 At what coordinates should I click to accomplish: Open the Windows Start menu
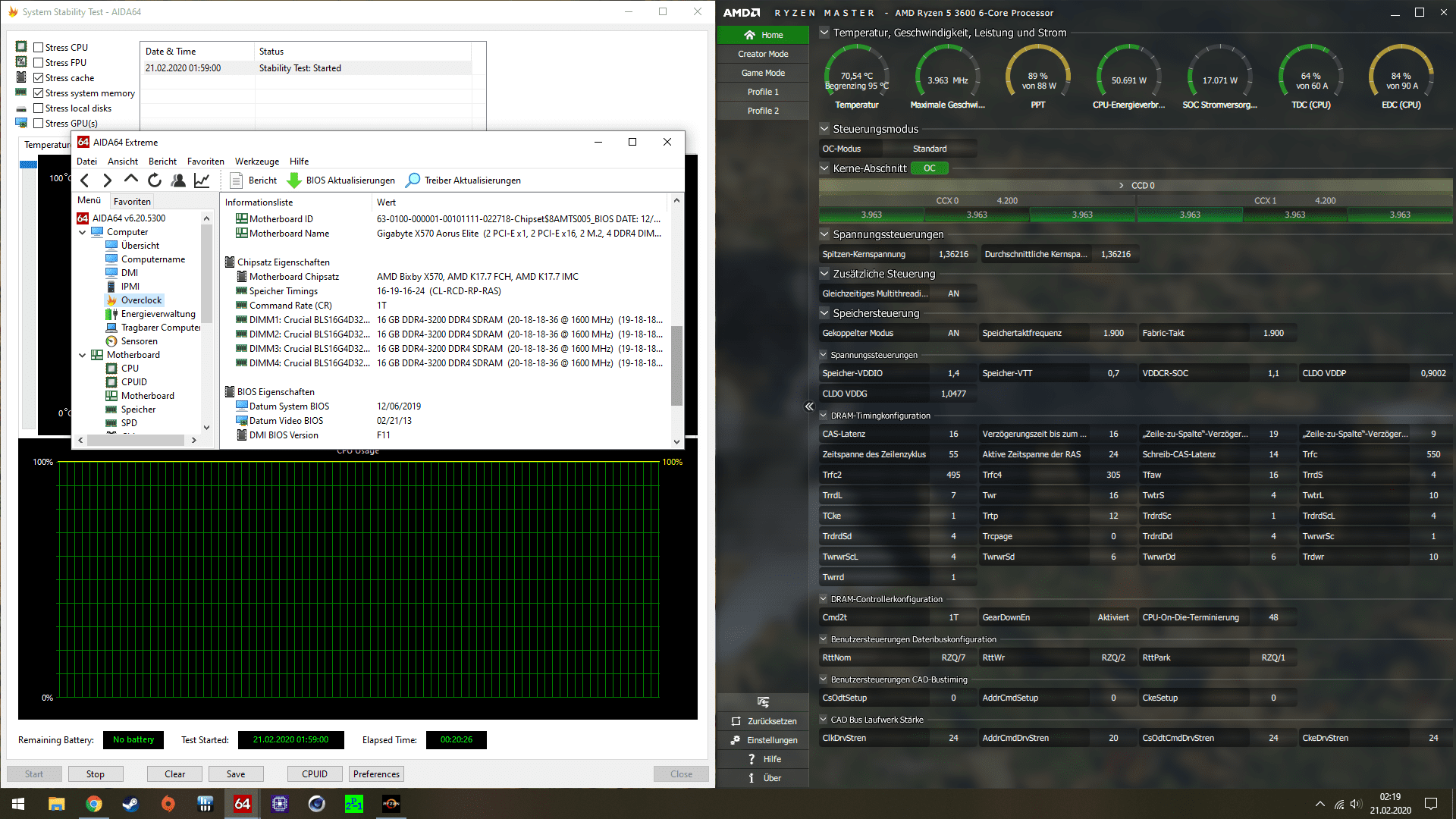point(18,804)
